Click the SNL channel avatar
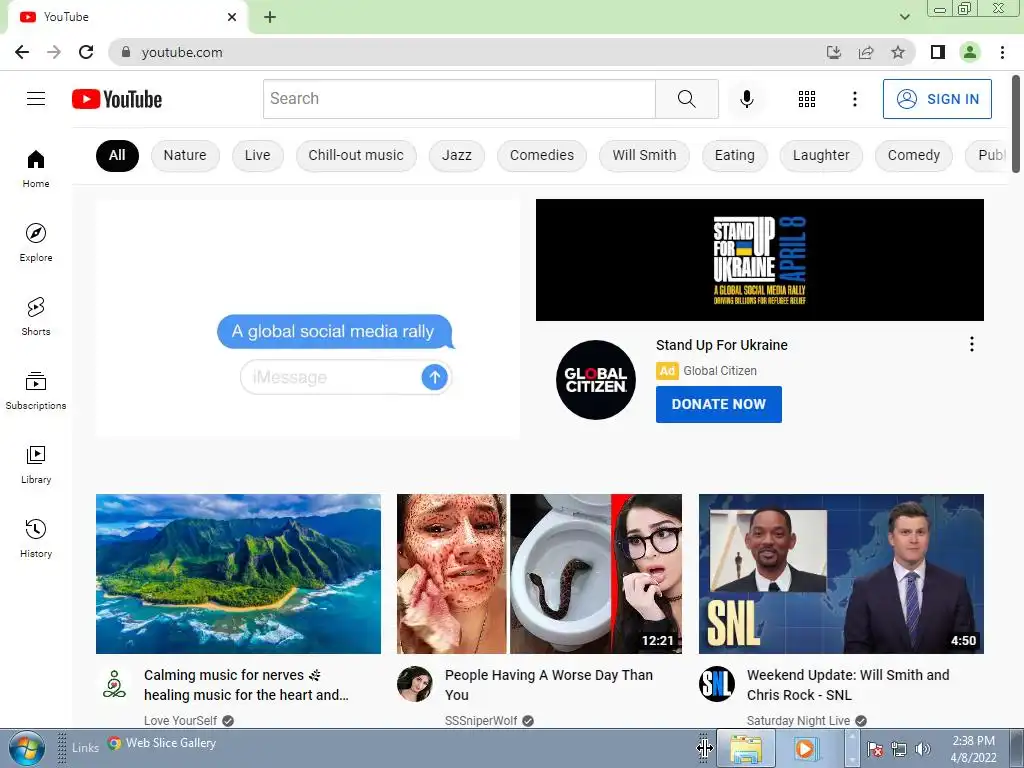This screenshot has height=768, width=1024. coord(716,684)
